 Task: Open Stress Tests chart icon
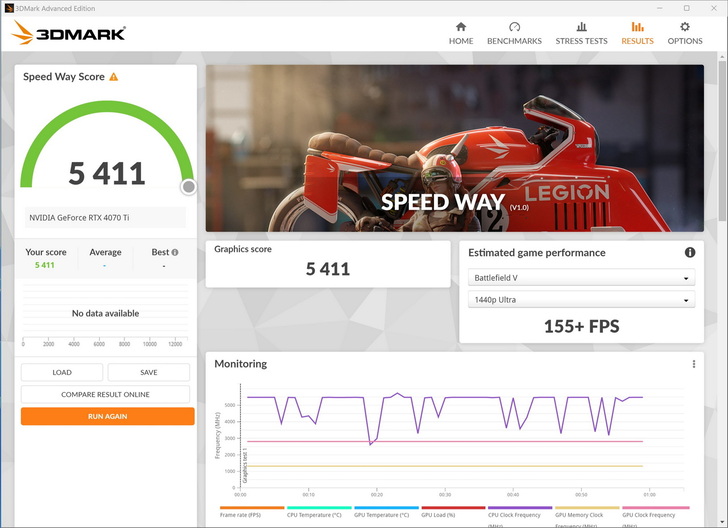(581, 26)
